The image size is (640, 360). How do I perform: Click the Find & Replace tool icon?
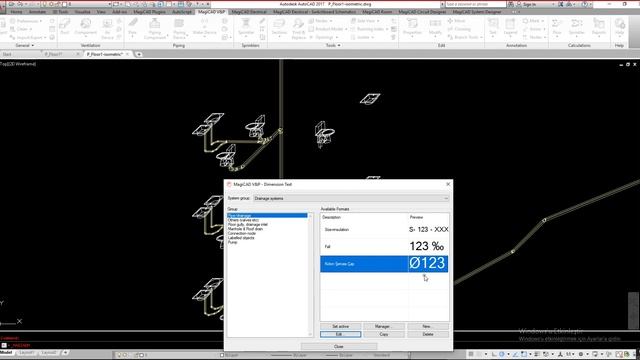[x=298, y=29]
